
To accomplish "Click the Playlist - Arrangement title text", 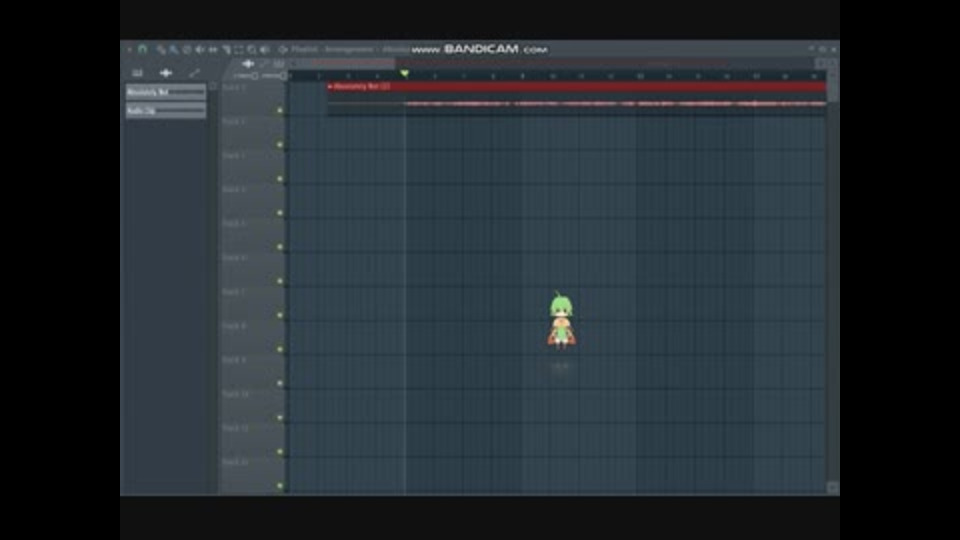I will point(332,49).
